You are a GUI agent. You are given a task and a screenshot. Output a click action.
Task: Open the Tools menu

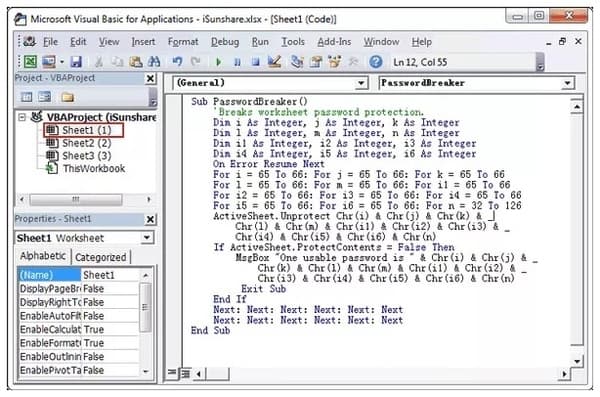293,42
